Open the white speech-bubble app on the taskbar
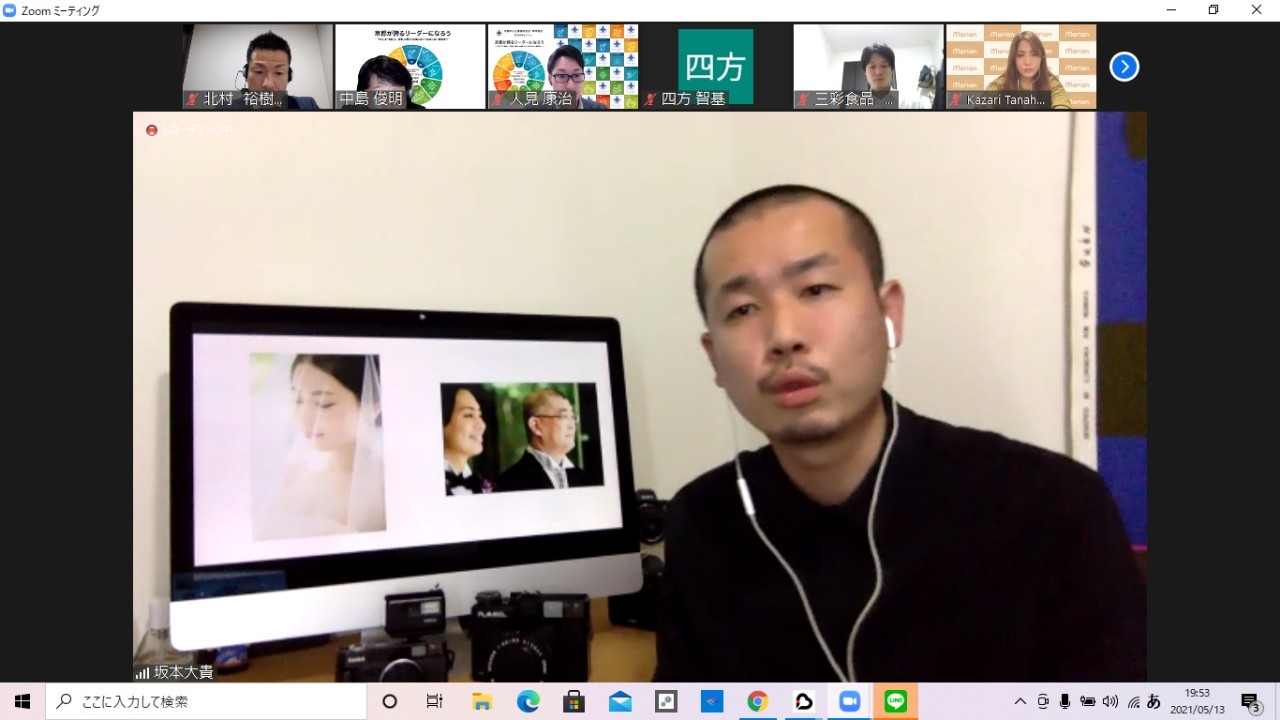The image size is (1280, 720). pyautogui.click(x=804, y=701)
